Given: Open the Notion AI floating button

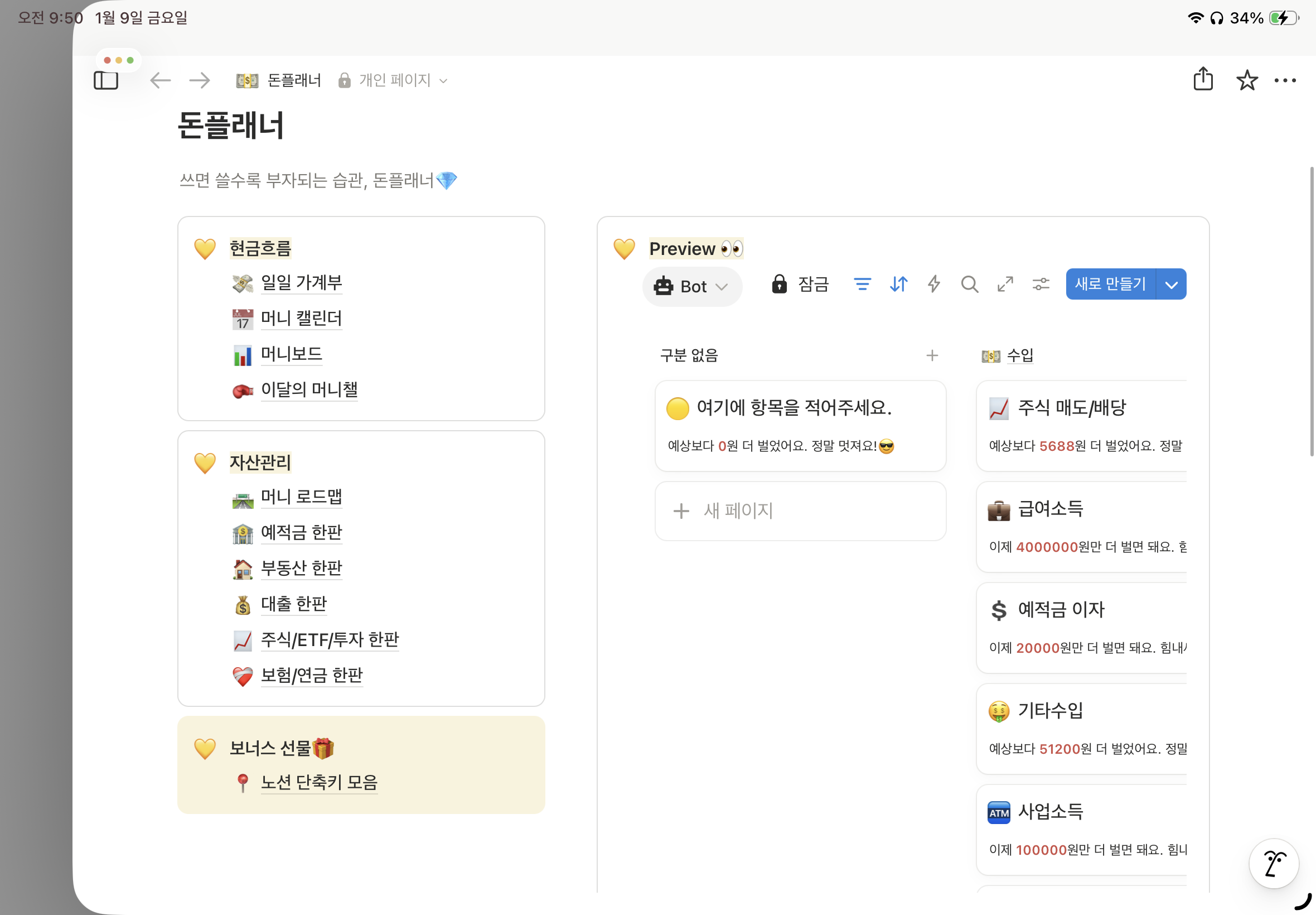Looking at the screenshot, I should (1274, 864).
